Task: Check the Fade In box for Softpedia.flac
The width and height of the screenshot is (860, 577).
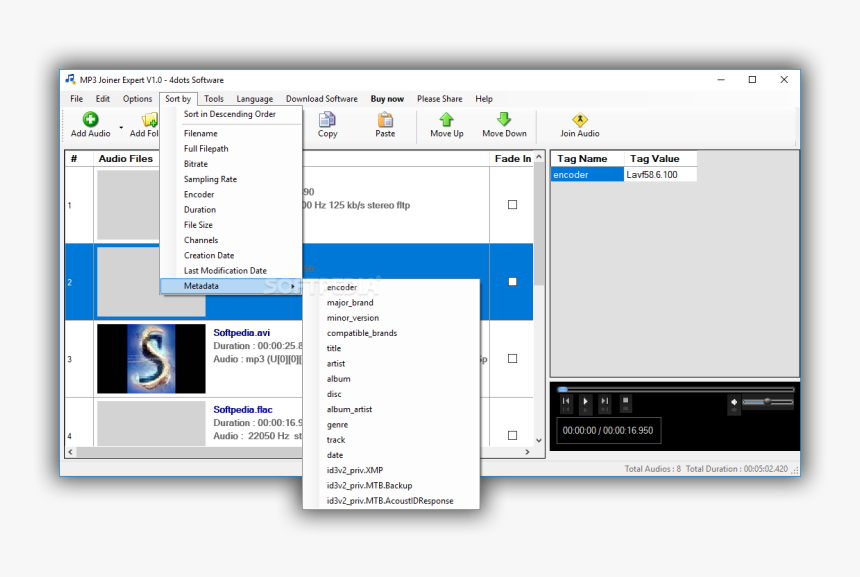Action: pyautogui.click(x=512, y=435)
